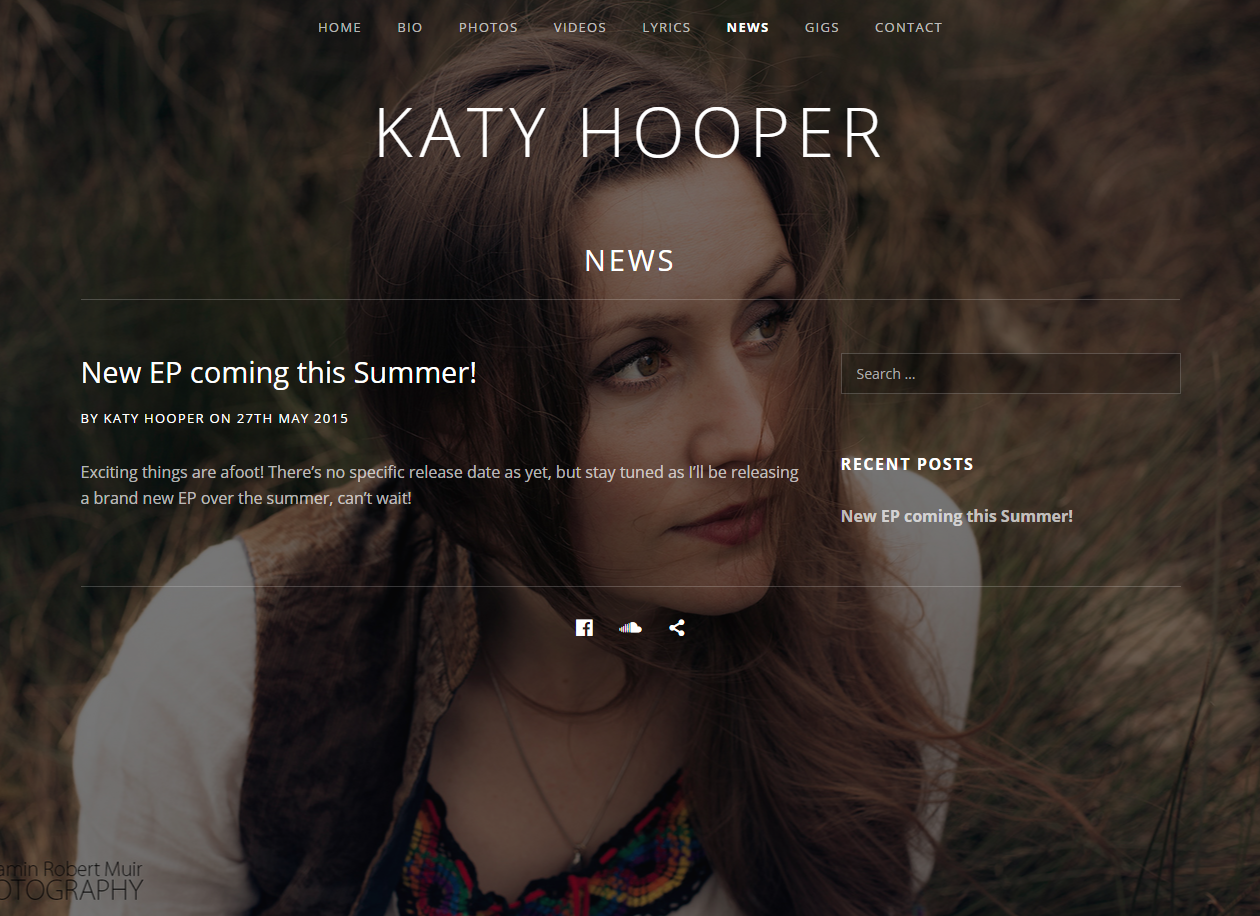
Task: Click the Katy Hooper author link
Action: click(x=154, y=418)
